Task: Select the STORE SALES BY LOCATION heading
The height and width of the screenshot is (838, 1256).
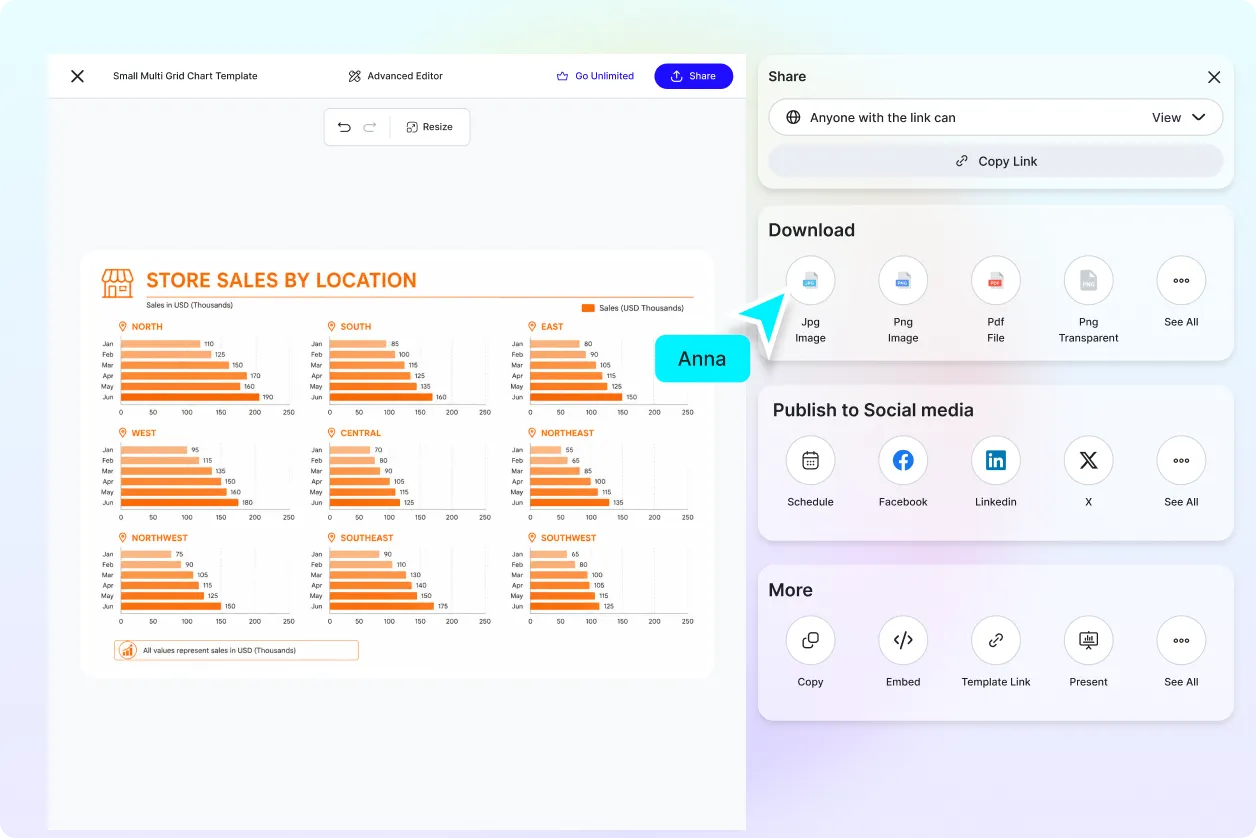Action: point(281,281)
